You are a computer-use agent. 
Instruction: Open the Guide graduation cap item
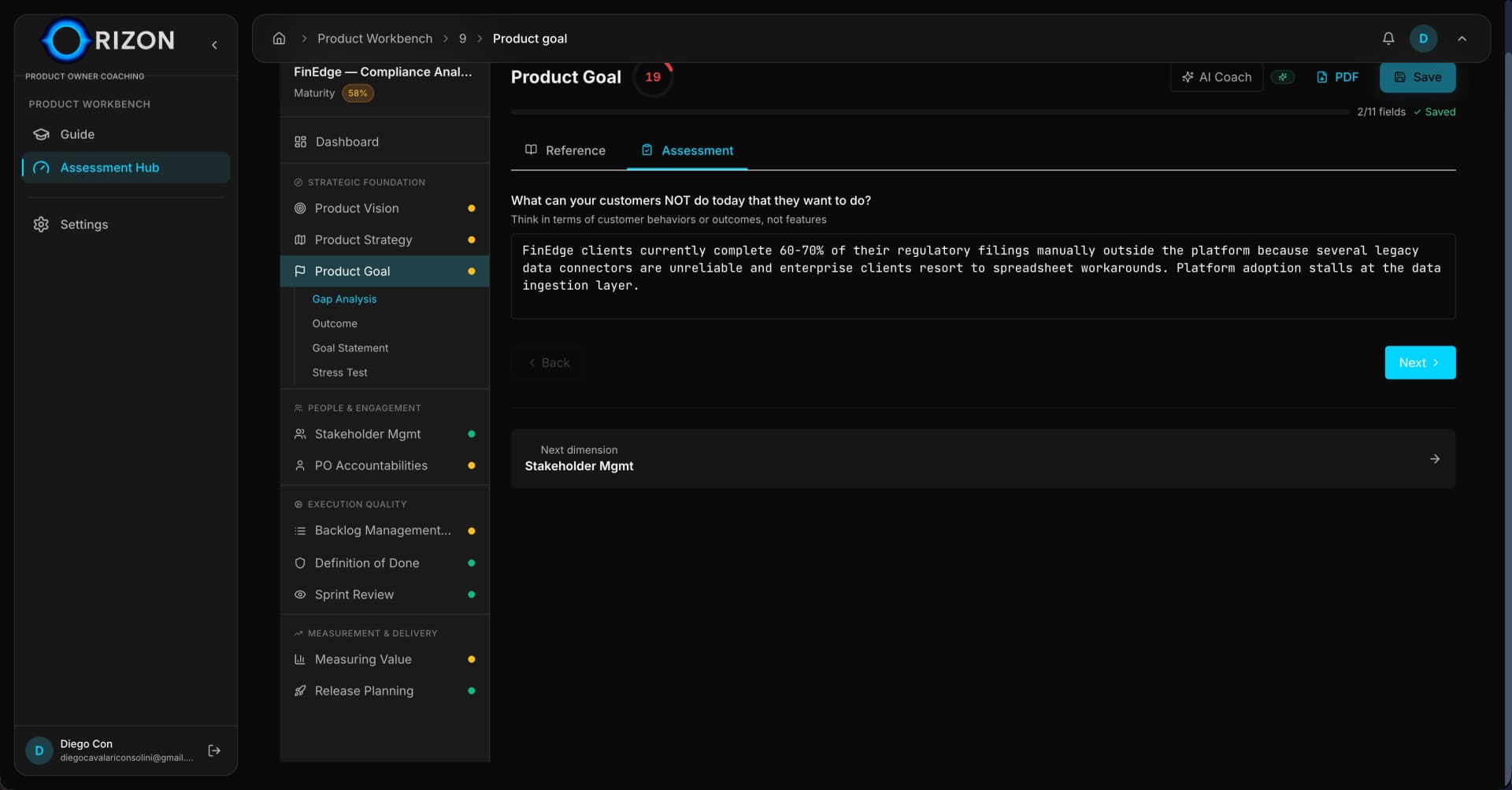tap(42, 135)
